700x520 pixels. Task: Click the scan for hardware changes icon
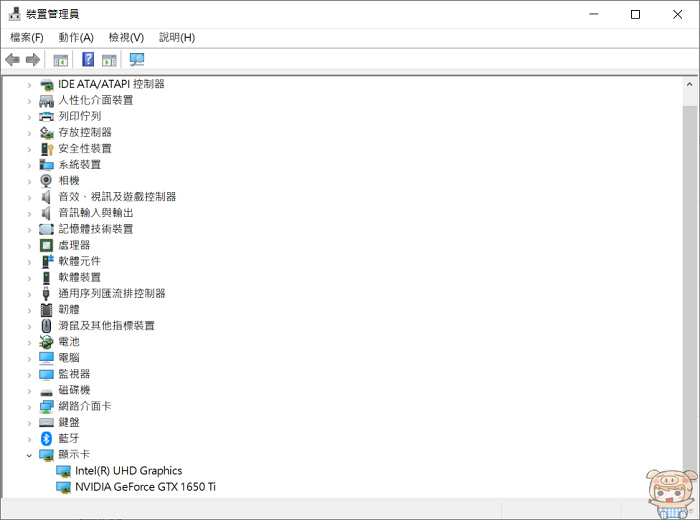(137, 59)
